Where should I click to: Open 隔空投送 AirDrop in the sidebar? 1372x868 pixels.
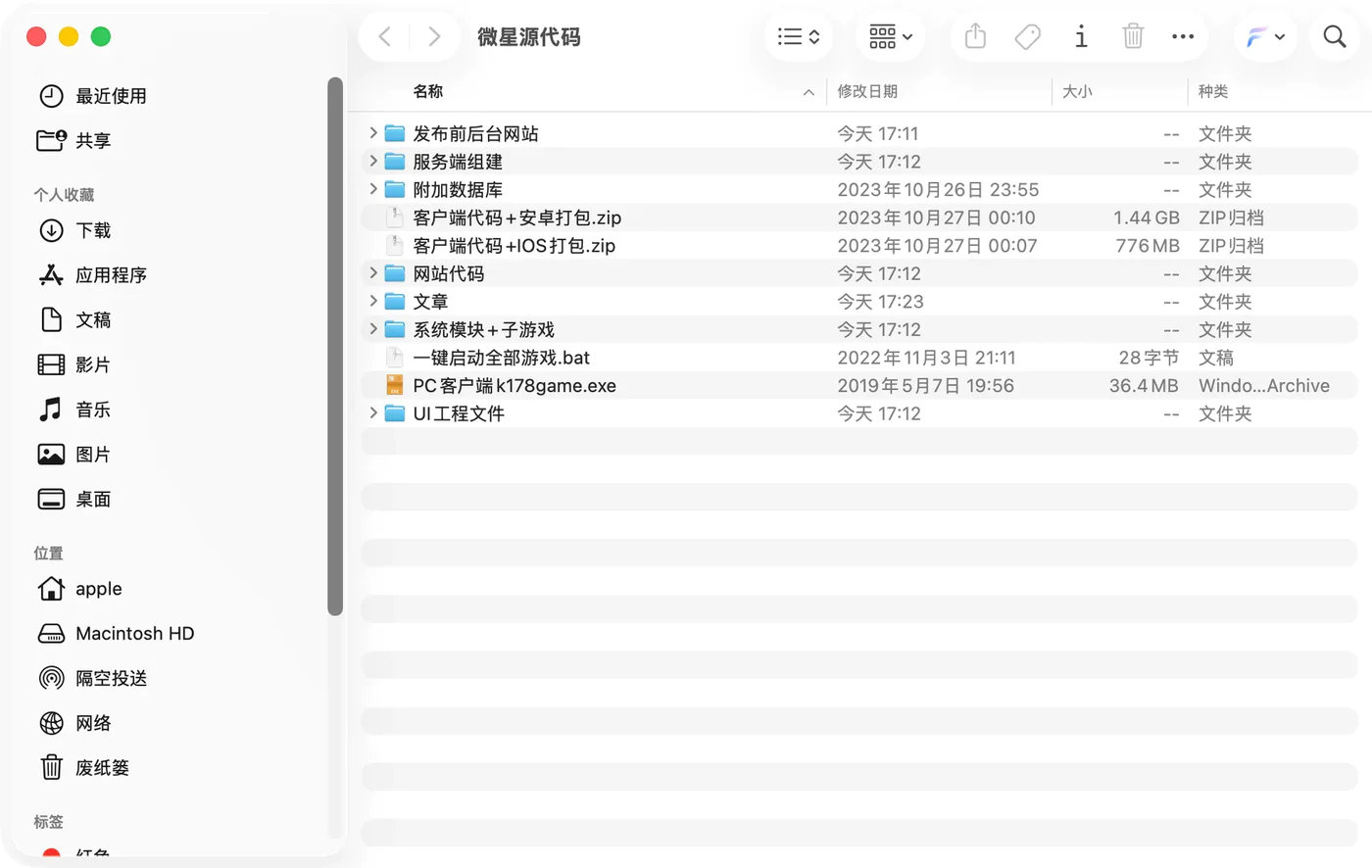pos(92,679)
